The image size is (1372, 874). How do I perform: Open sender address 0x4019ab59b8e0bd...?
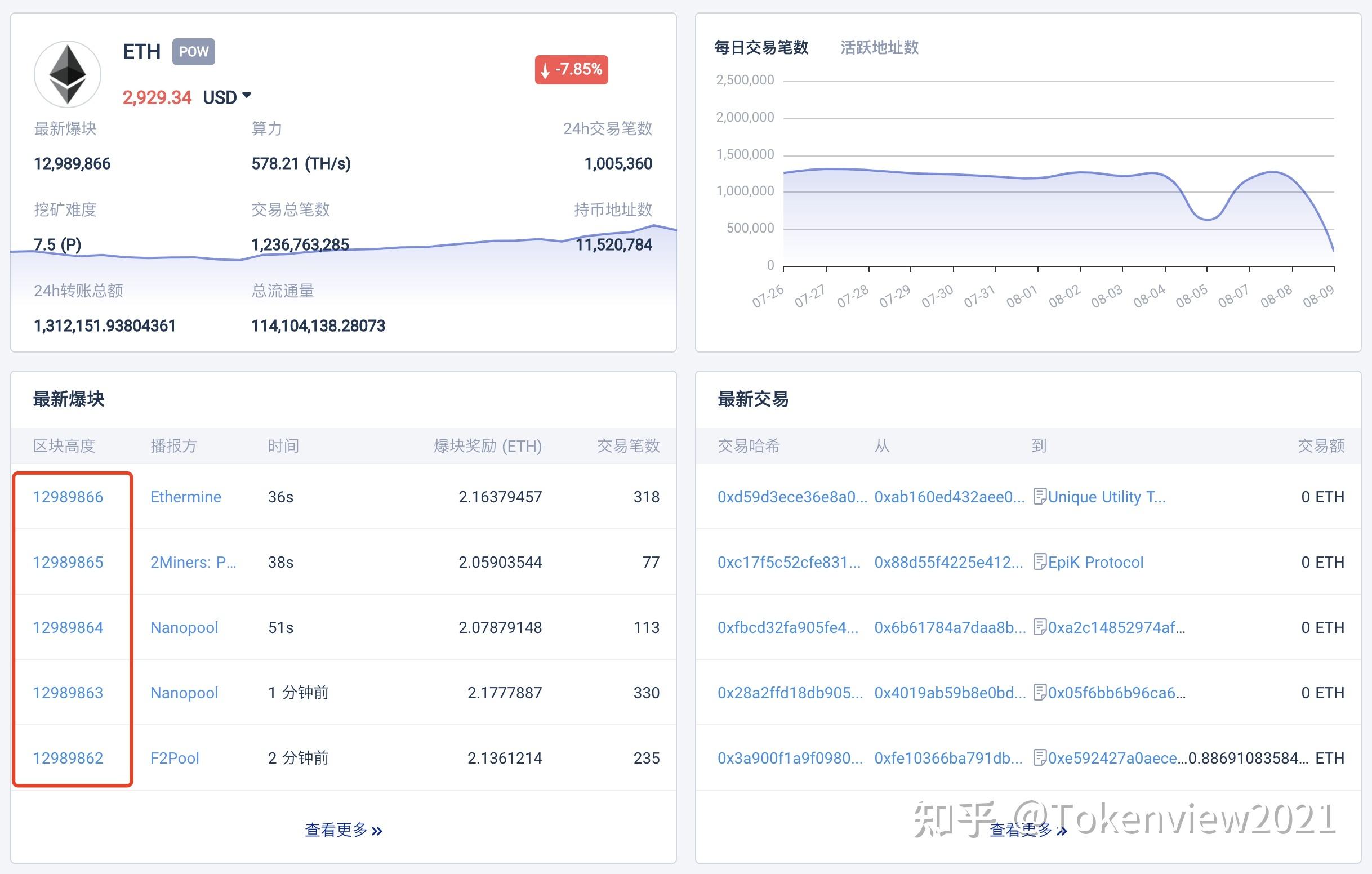[950, 693]
